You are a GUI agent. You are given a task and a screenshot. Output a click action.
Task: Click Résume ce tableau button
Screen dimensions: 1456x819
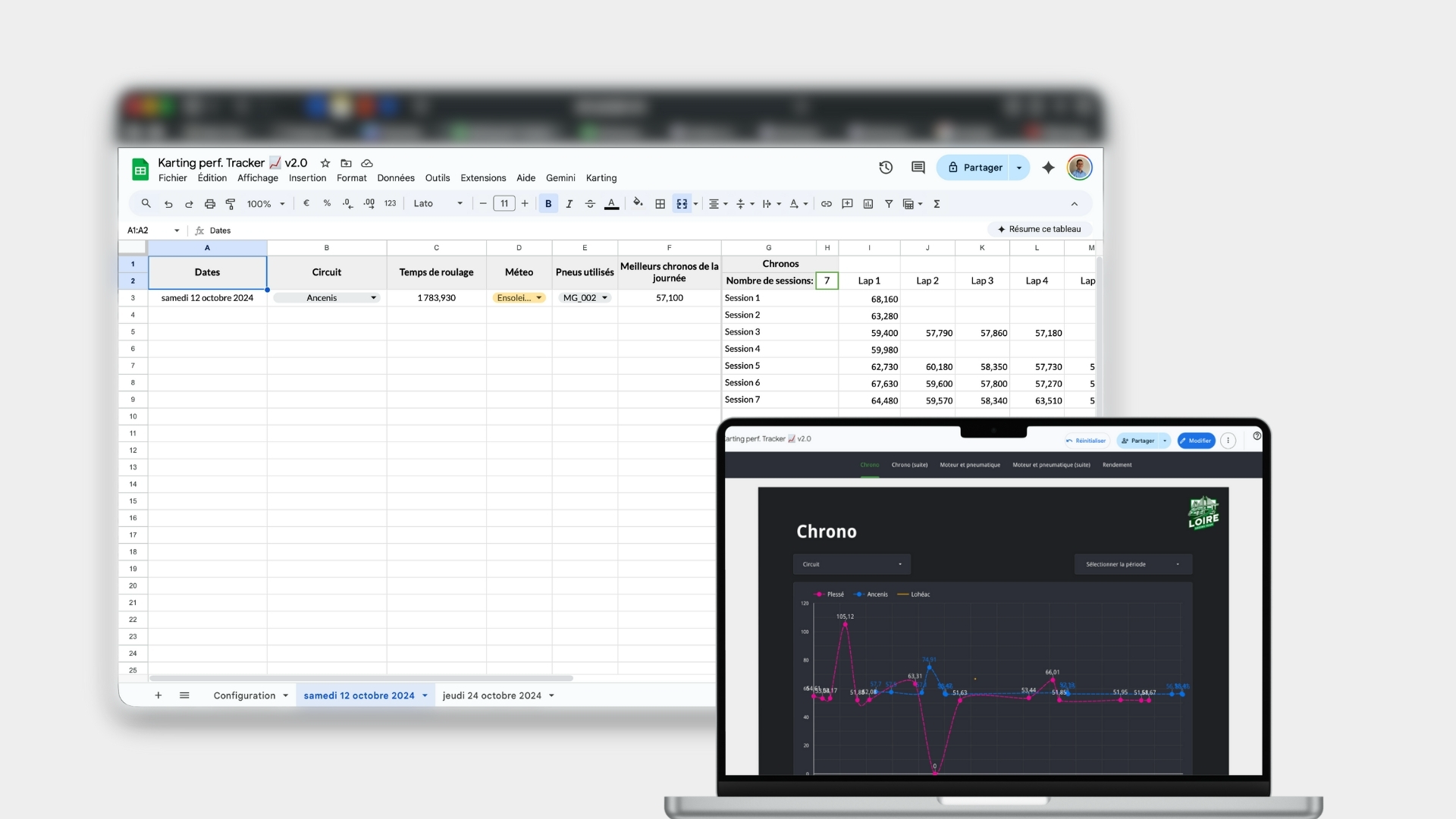click(1039, 229)
